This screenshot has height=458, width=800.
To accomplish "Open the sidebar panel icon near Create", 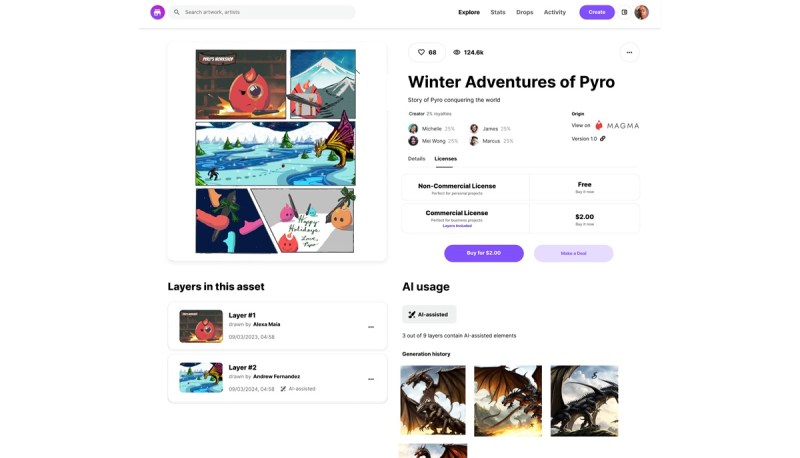I will pos(624,12).
